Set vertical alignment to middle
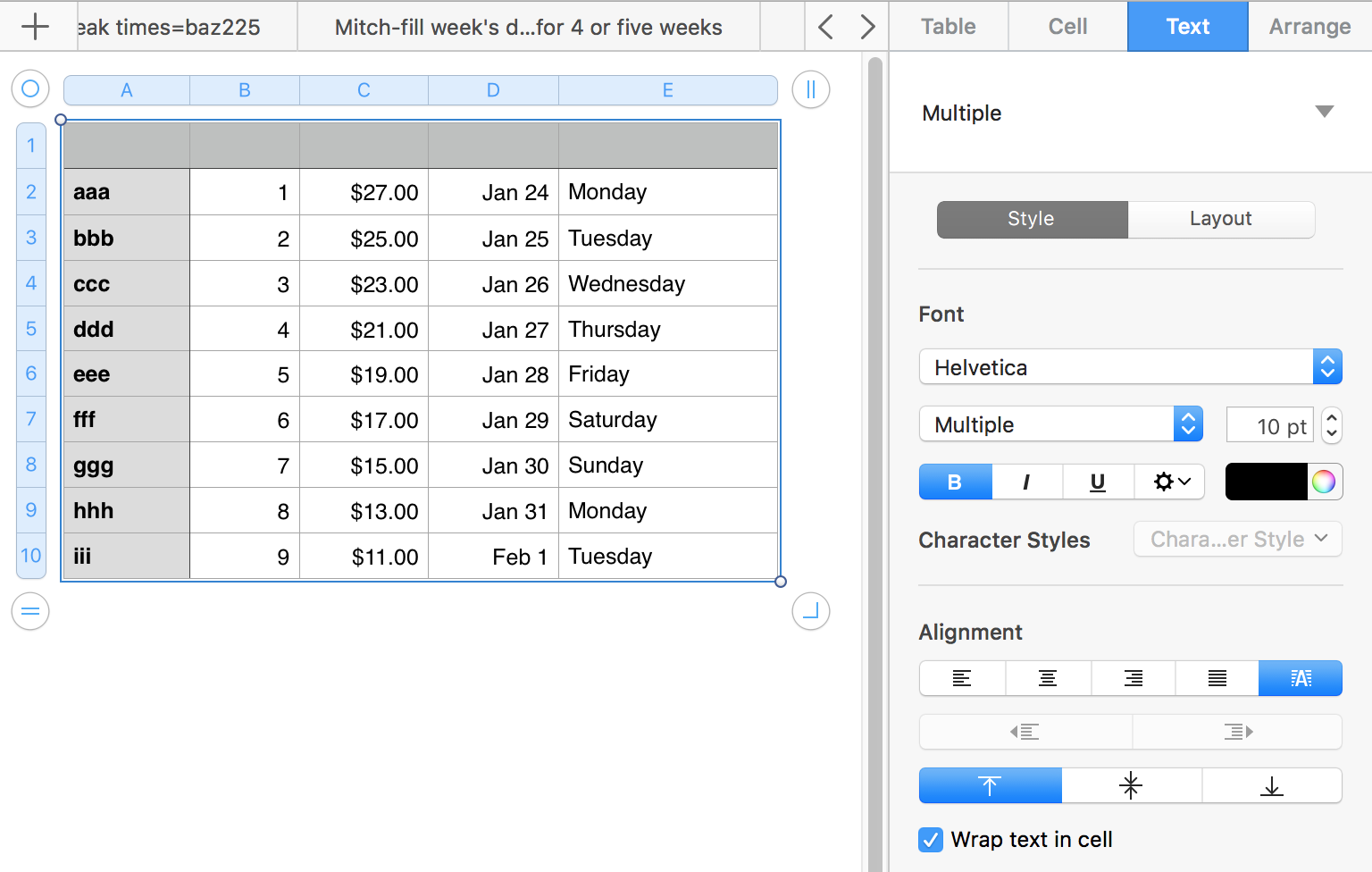 click(x=1131, y=785)
